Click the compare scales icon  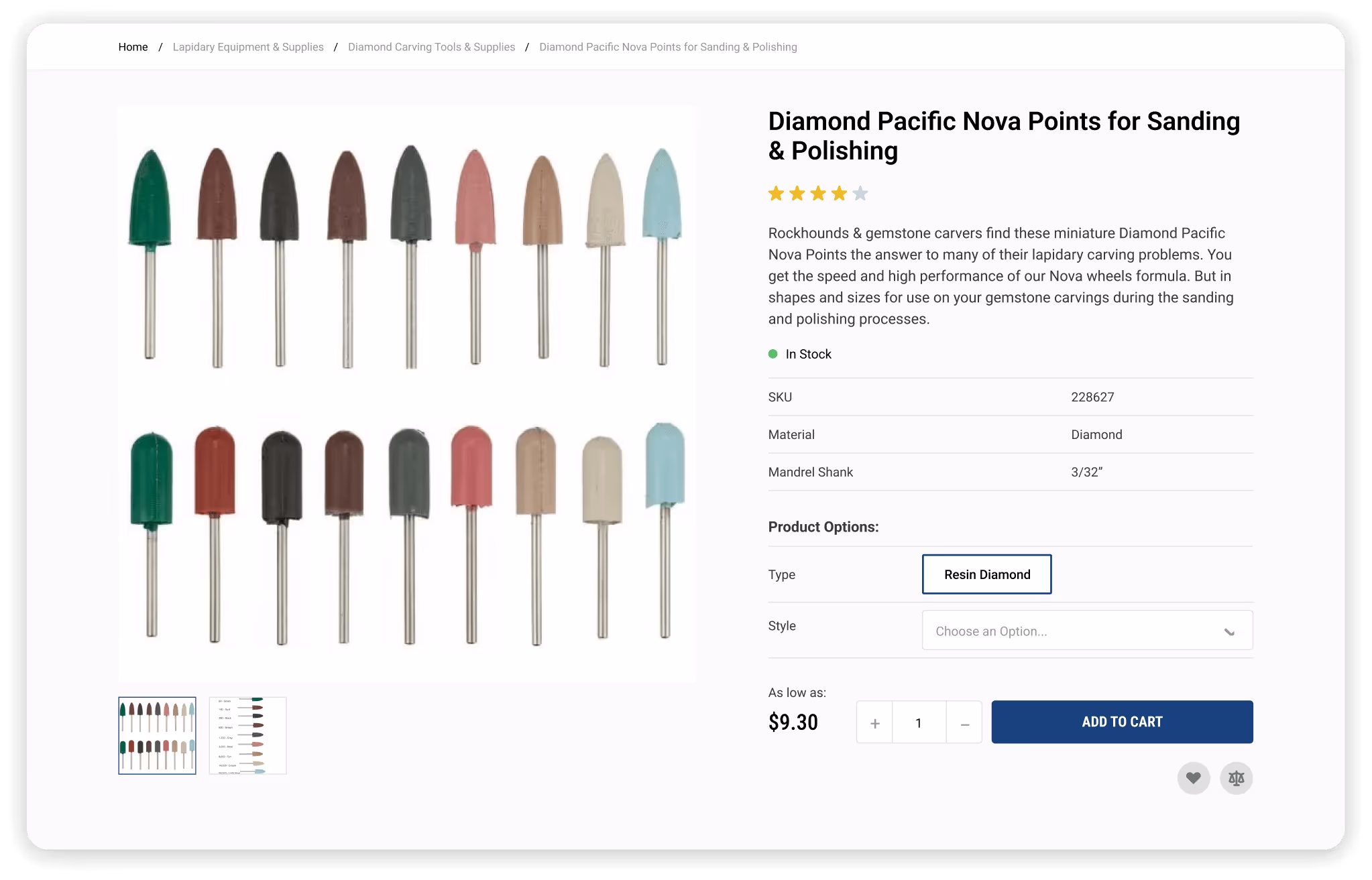tap(1236, 778)
